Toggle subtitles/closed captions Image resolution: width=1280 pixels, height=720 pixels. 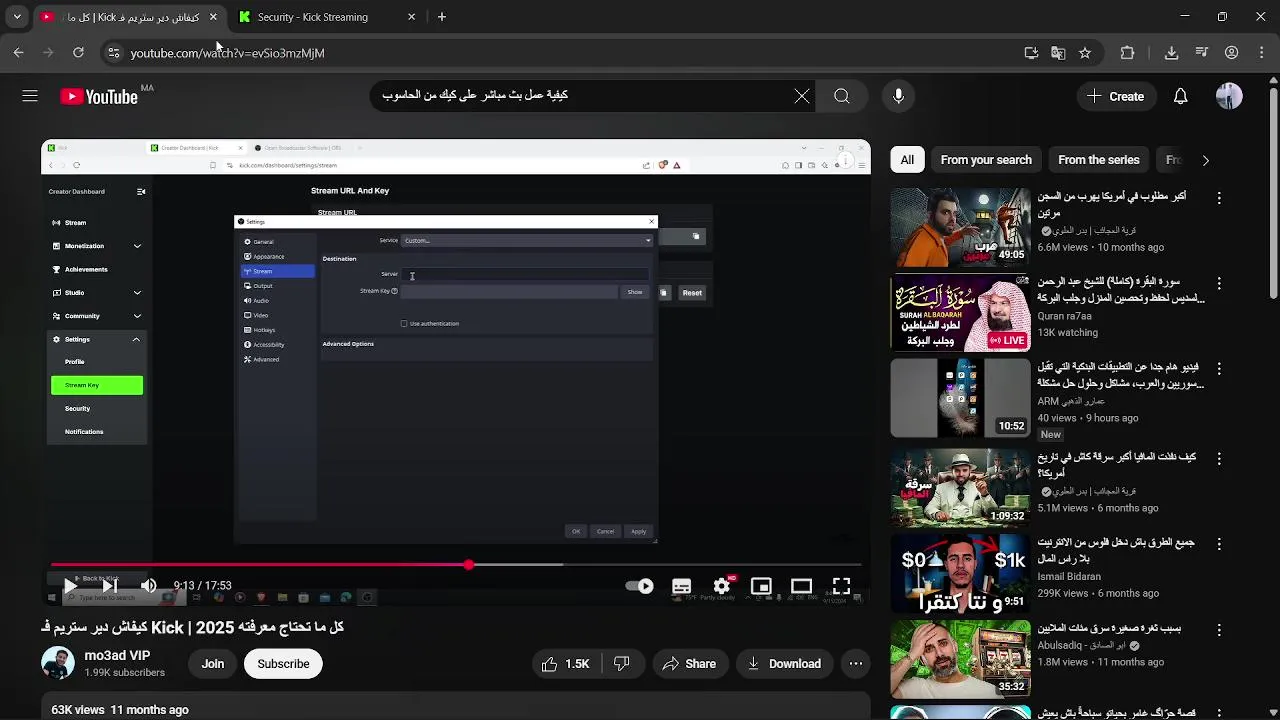pyautogui.click(x=681, y=586)
